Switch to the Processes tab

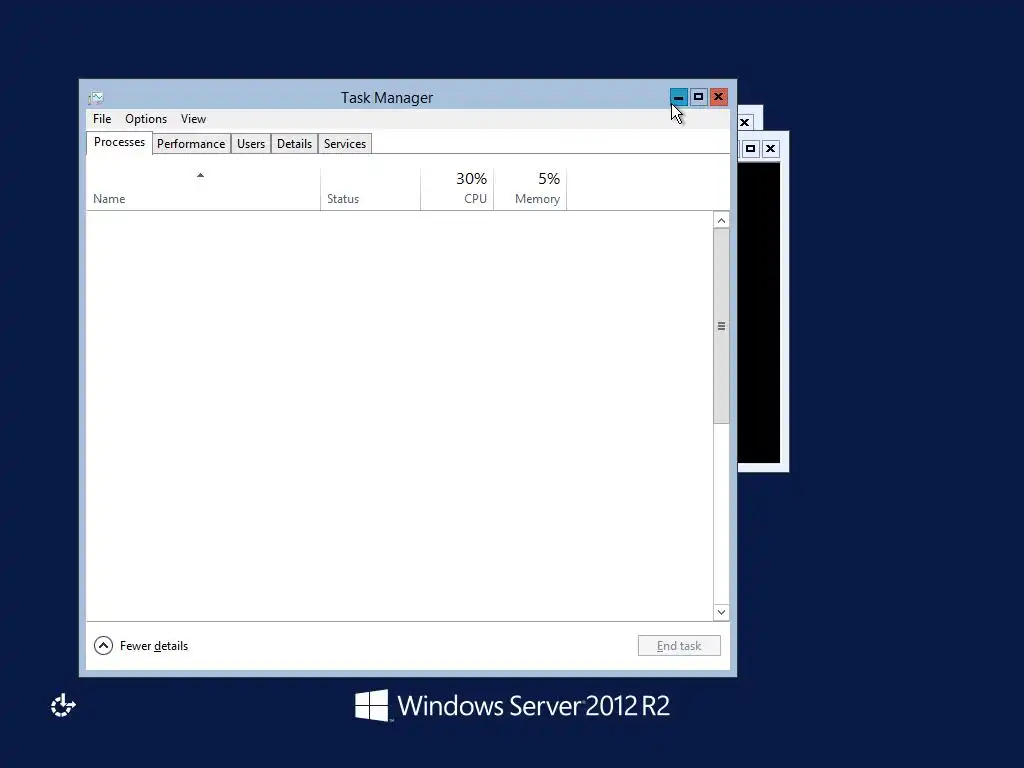coord(120,142)
